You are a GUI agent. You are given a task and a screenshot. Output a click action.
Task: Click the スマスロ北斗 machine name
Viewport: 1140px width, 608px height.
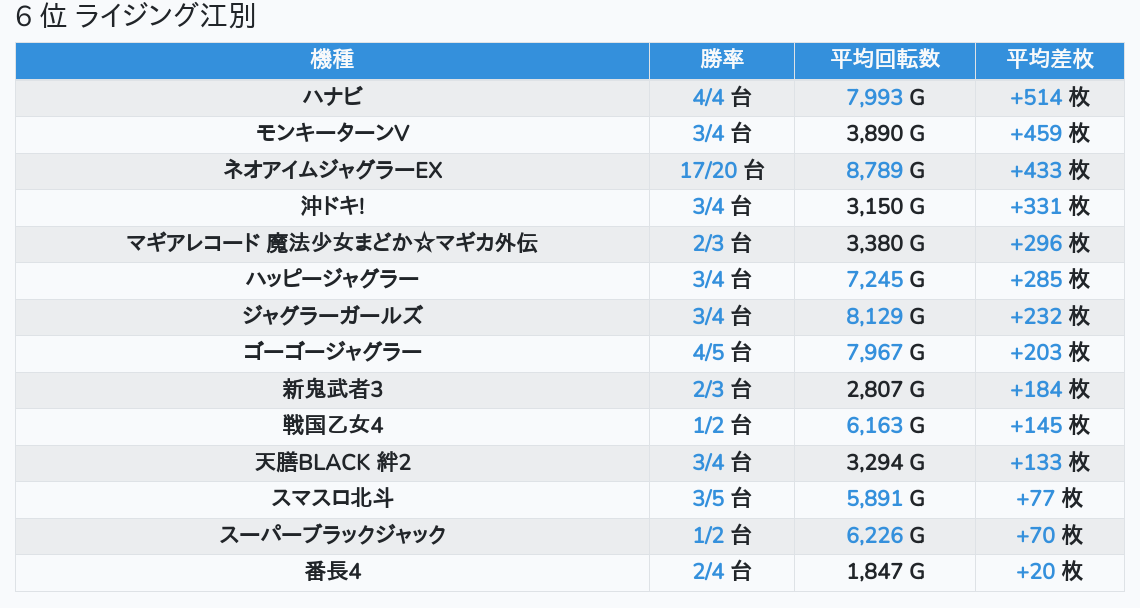coord(332,498)
